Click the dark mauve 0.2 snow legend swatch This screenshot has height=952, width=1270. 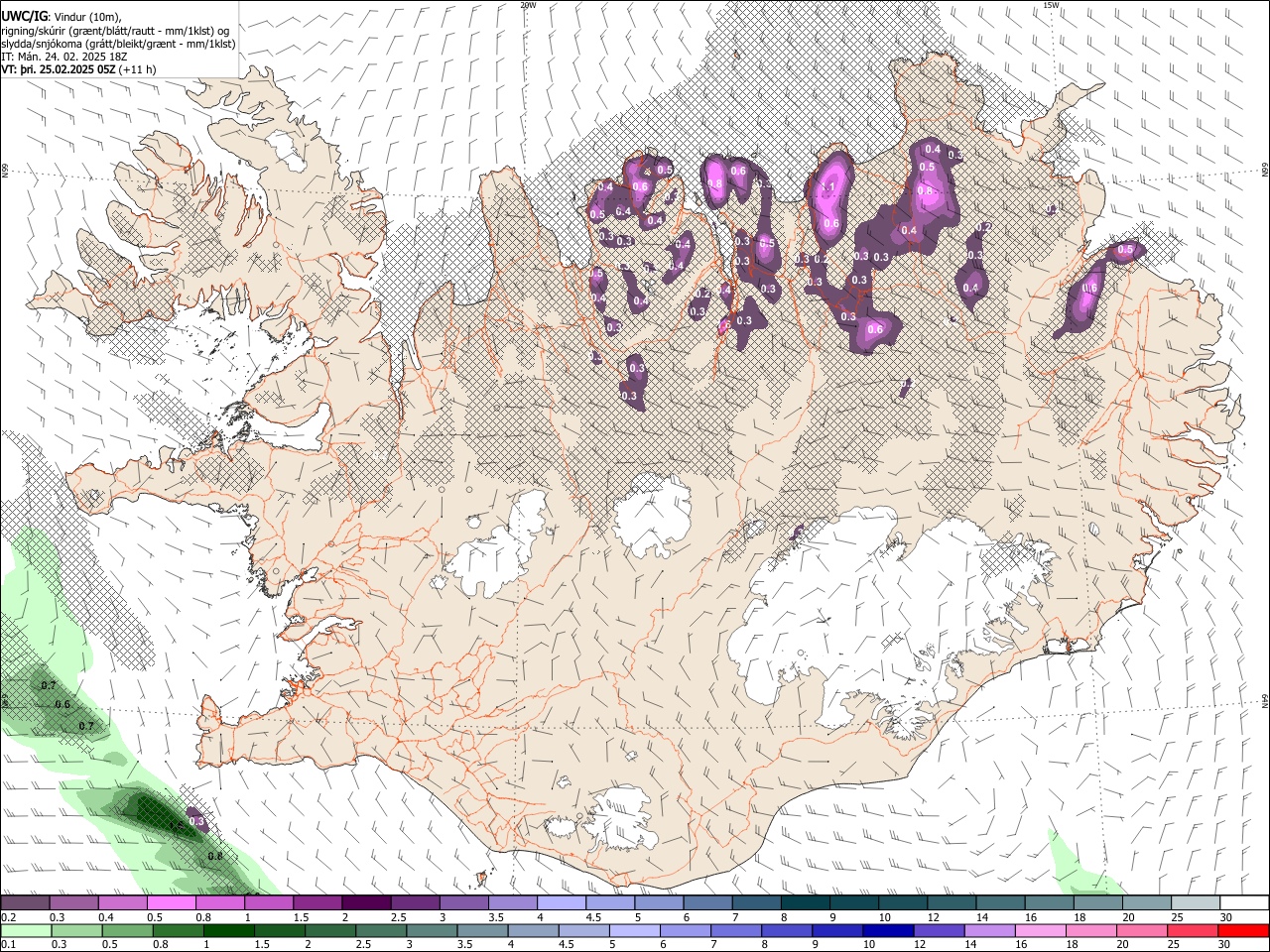click(25, 903)
